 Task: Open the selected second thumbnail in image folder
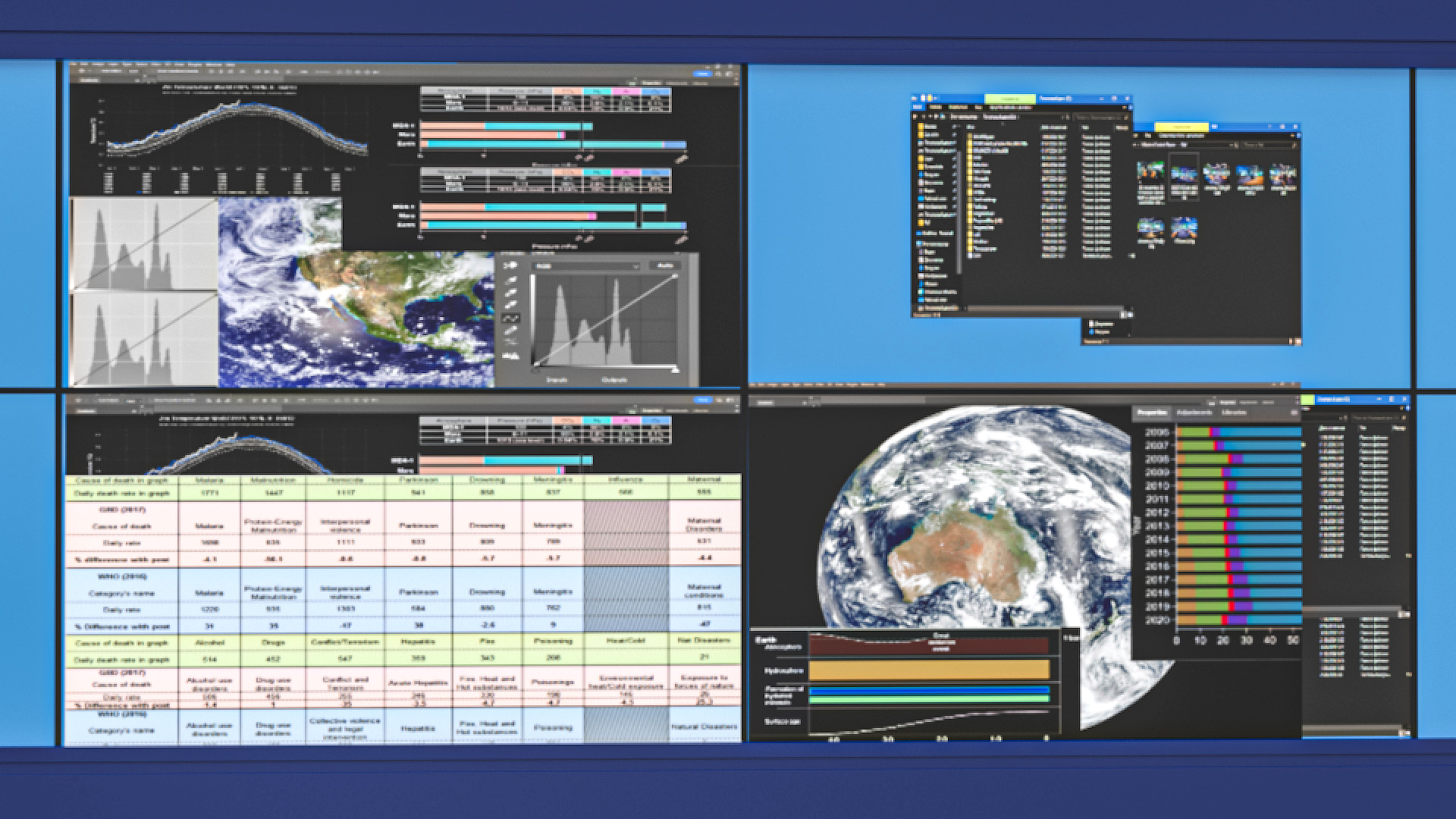1183,177
